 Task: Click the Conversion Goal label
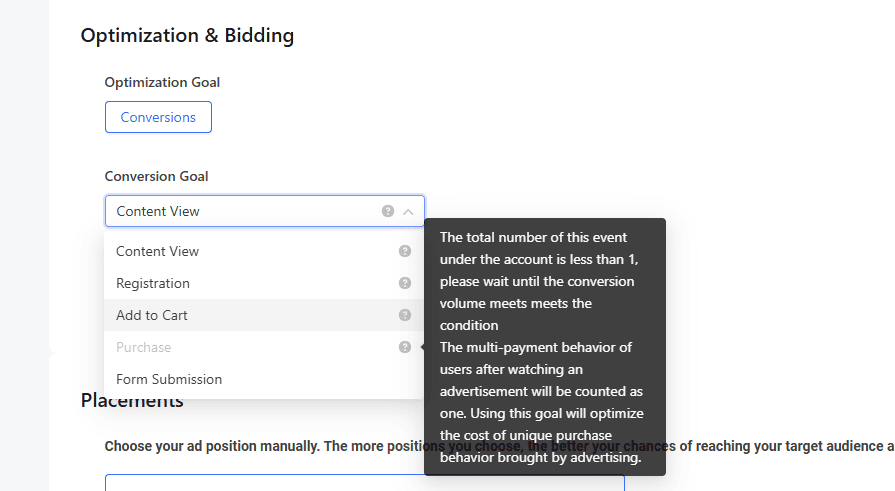(x=156, y=176)
